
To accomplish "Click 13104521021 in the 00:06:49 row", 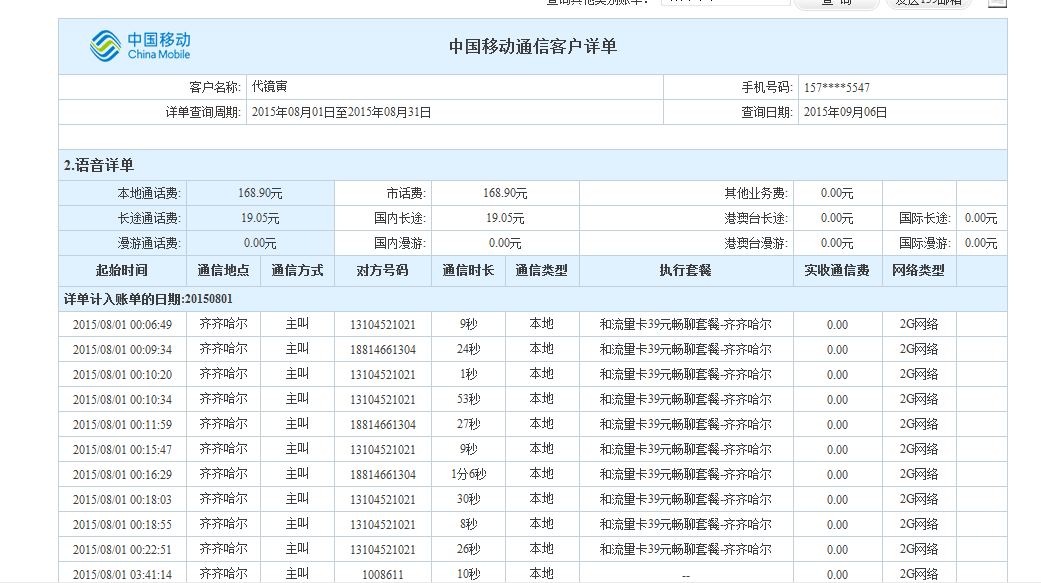I will click(382, 325).
